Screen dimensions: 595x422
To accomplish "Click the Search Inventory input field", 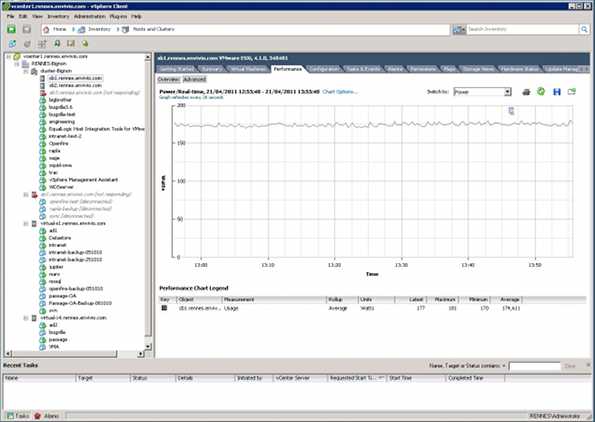I will point(523,29).
